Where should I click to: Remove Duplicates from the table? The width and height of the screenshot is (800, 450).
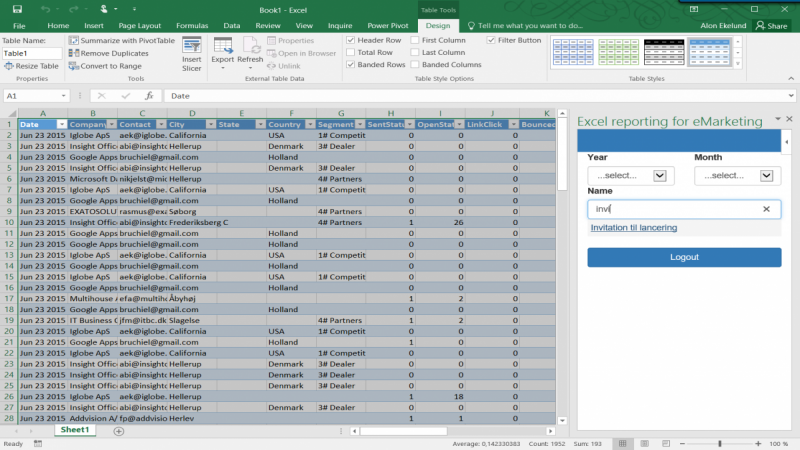(109, 53)
